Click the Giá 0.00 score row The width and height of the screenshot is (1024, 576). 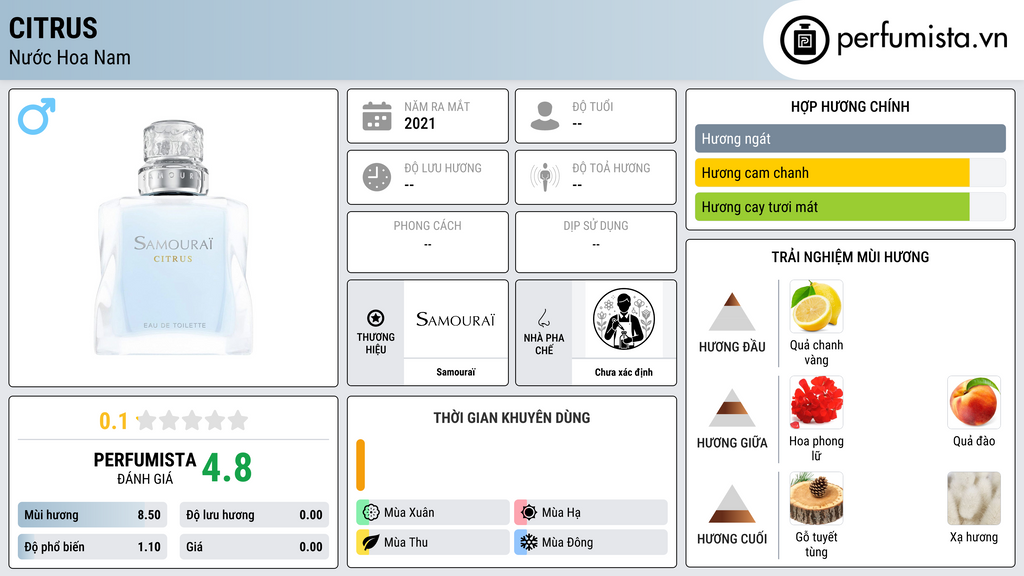pos(254,547)
